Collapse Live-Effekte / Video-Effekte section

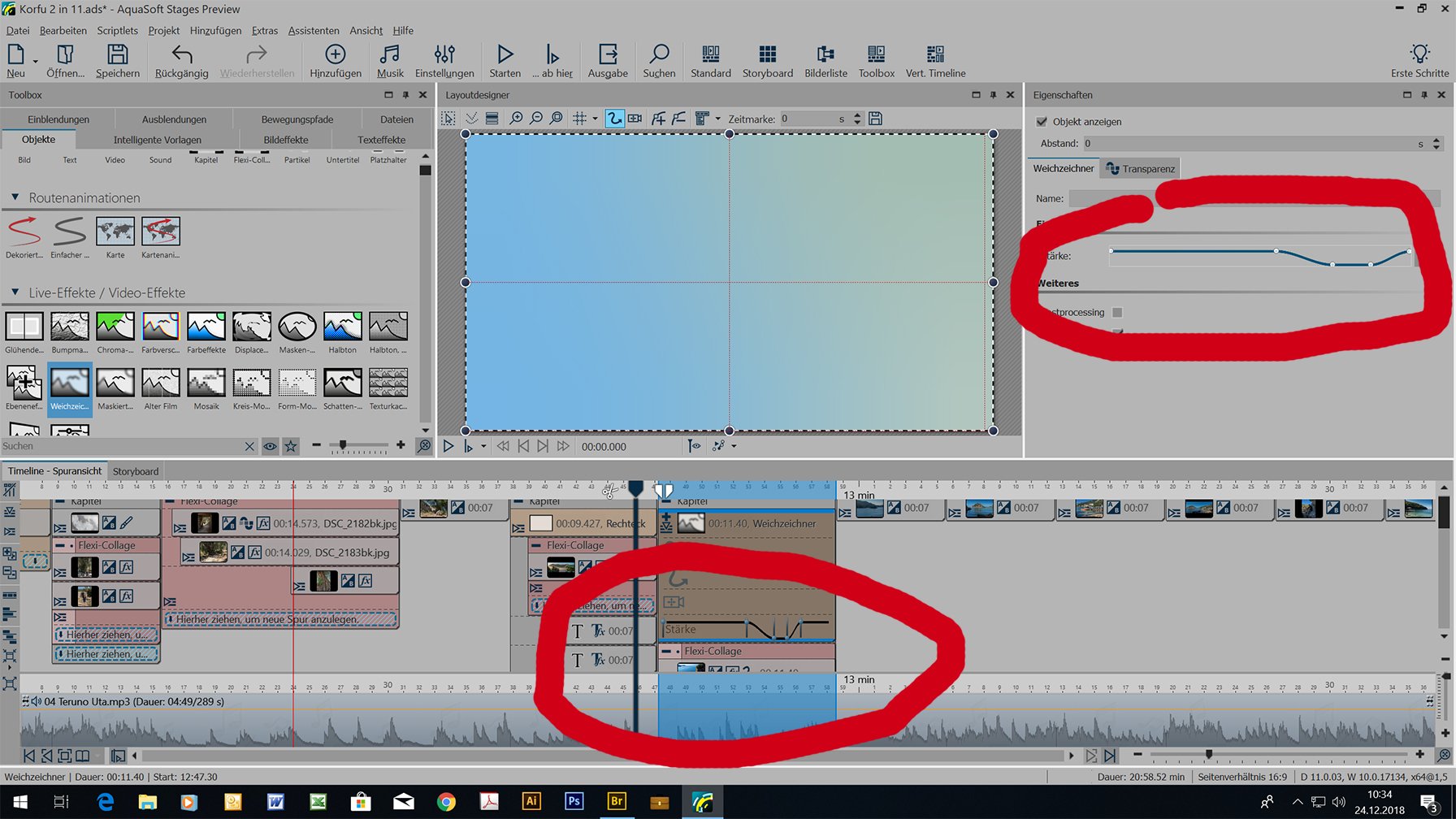tap(15, 292)
